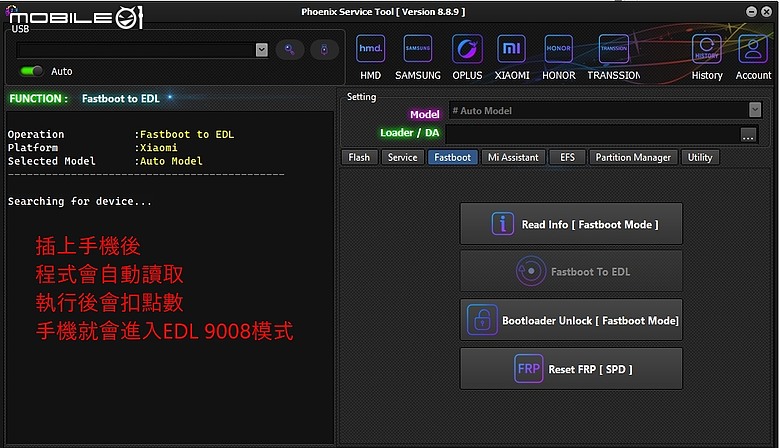Switch to the Service tab
The image size is (780, 448).
click(x=402, y=158)
